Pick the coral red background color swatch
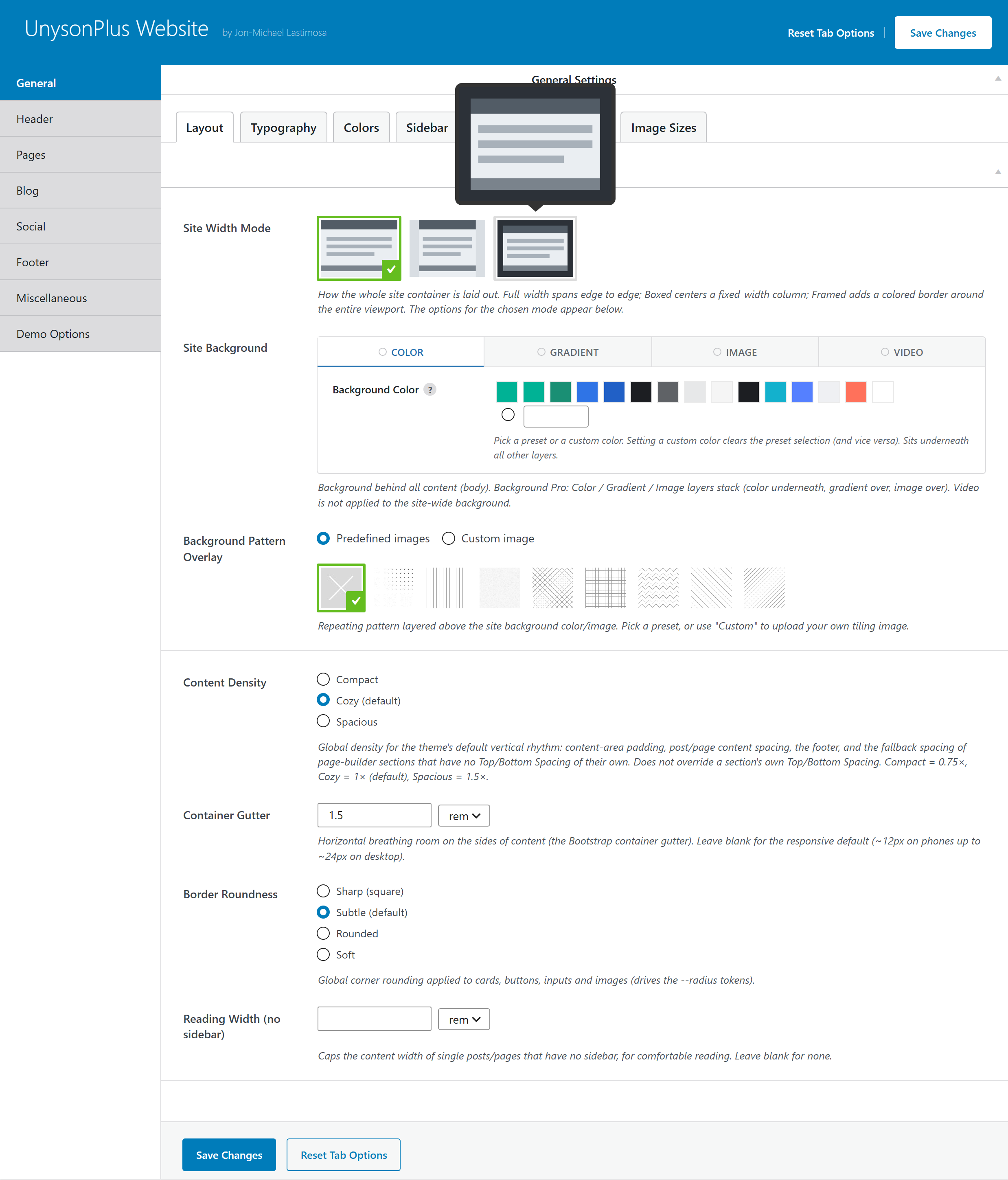 [856, 392]
